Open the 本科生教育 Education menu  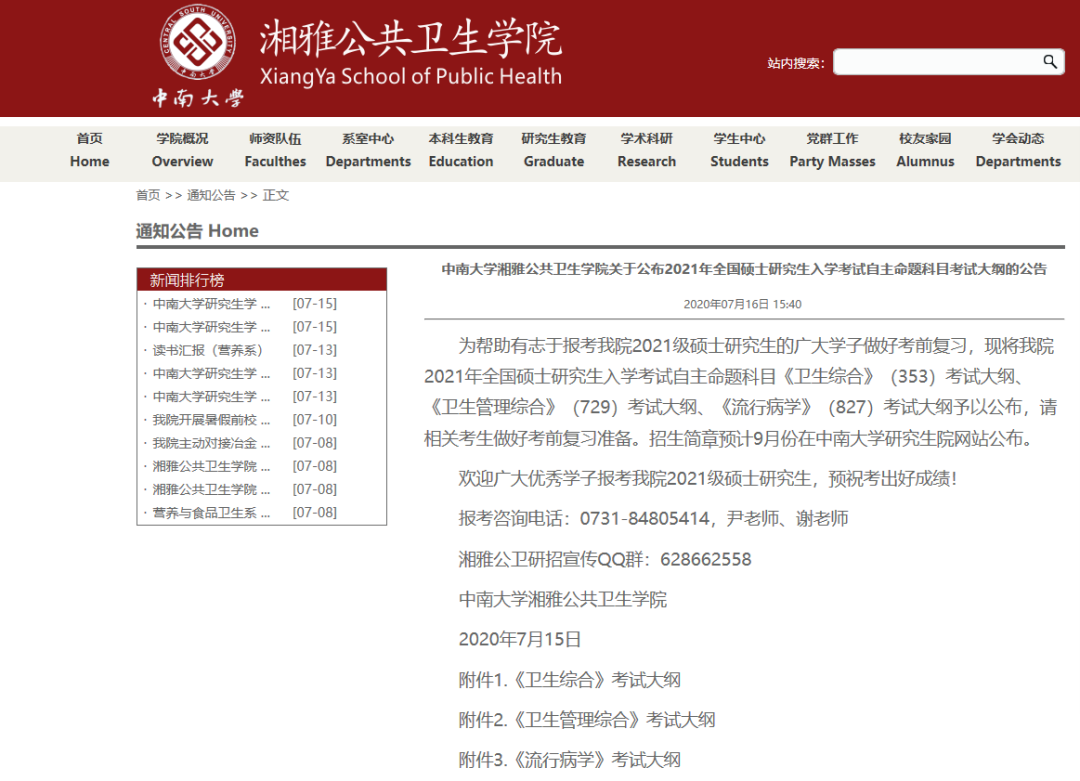coord(461,149)
